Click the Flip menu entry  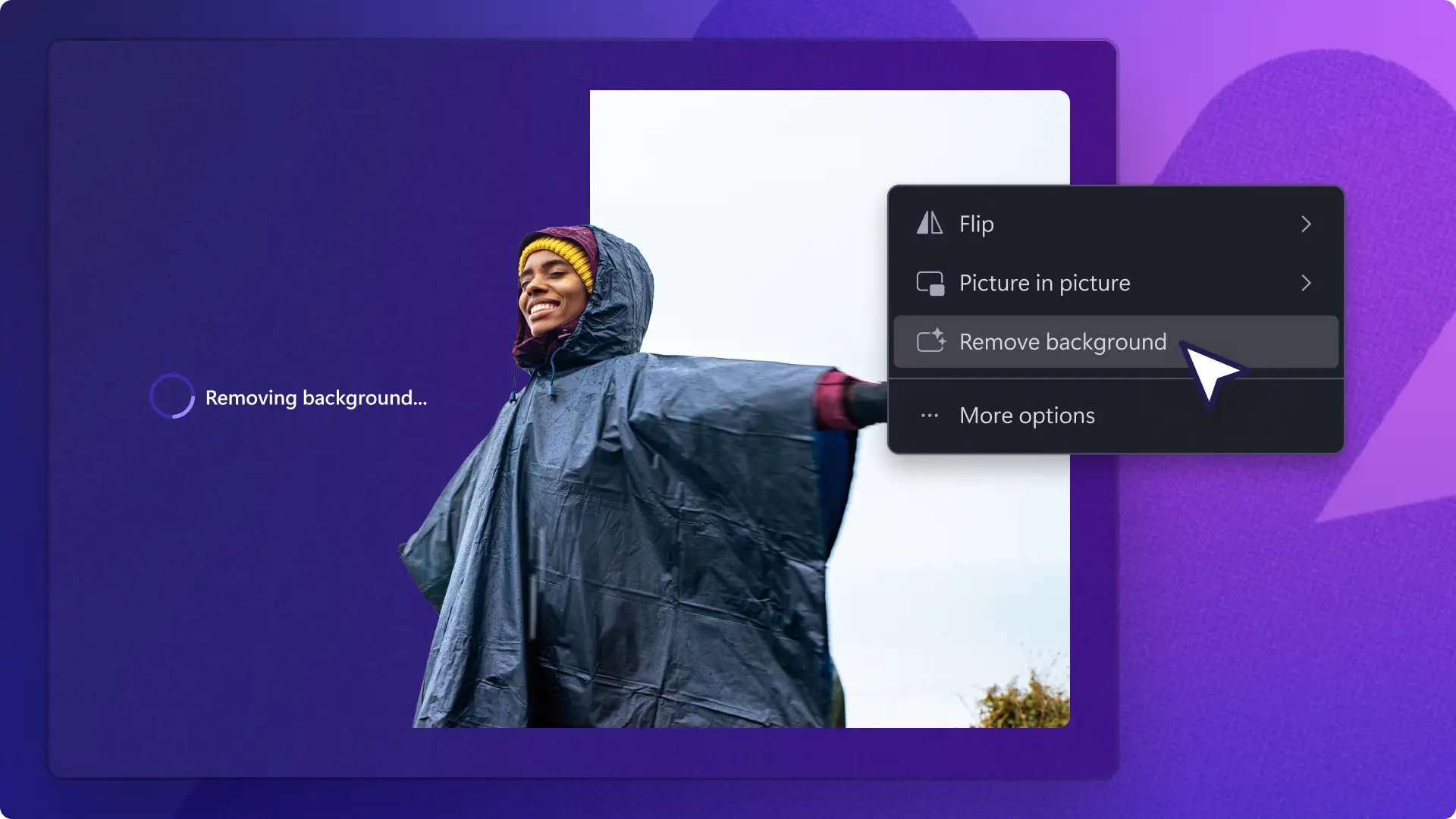976,224
